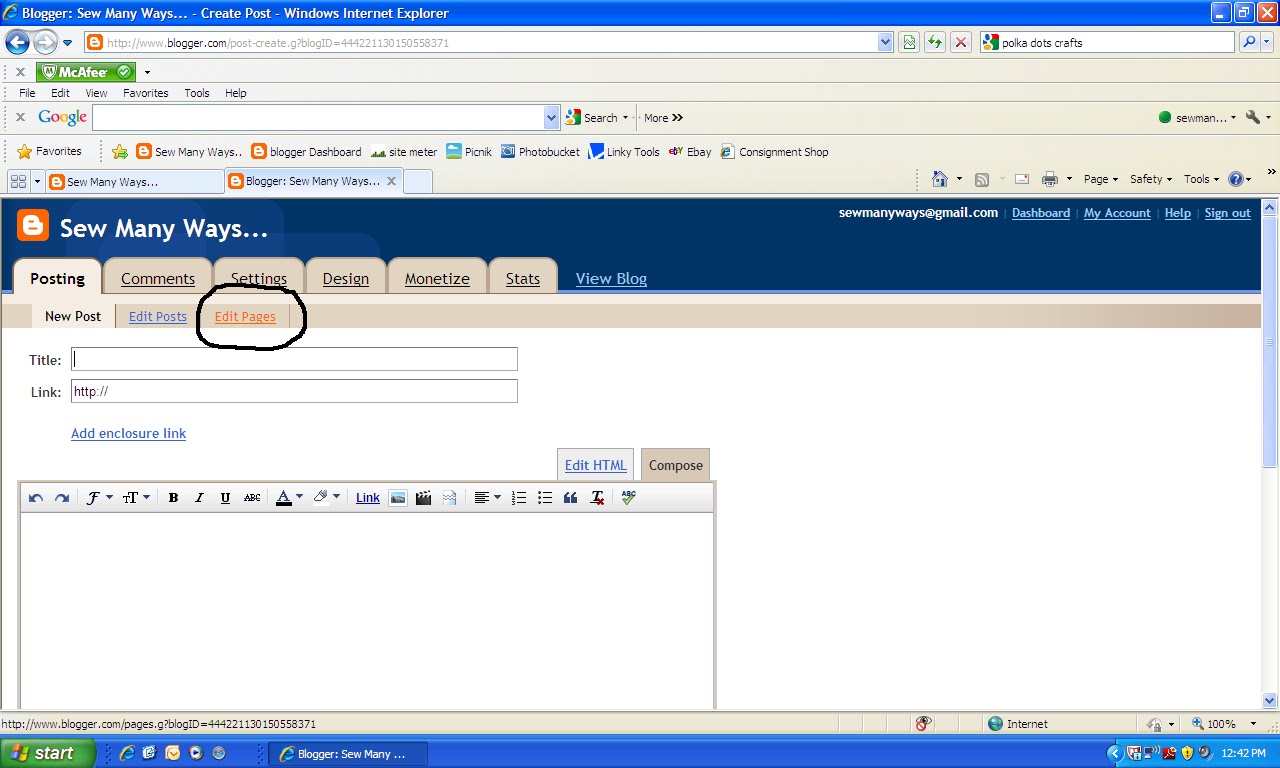1280x768 pixels.
Task: Toggle italic formatting in editor toolbar
Action: [199, 498]
